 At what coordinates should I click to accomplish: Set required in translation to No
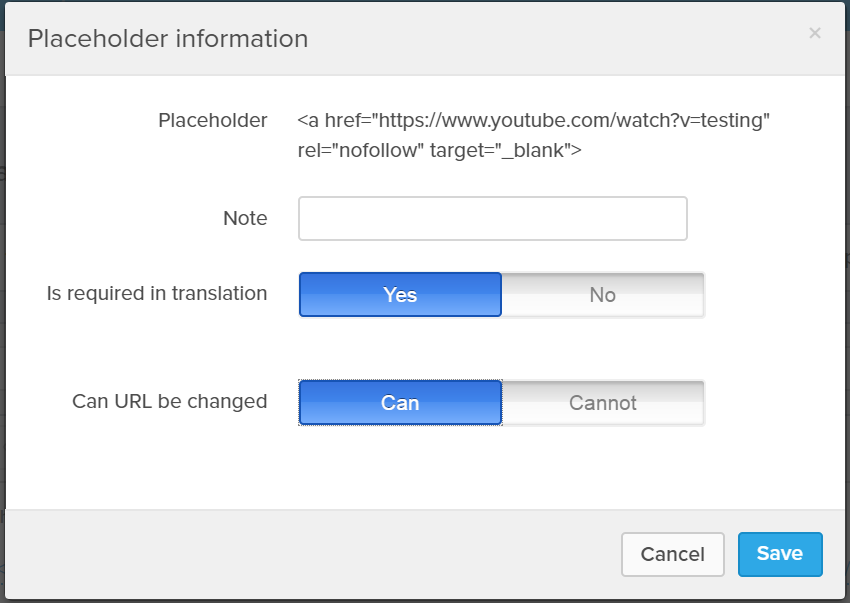tap(603, 294)
